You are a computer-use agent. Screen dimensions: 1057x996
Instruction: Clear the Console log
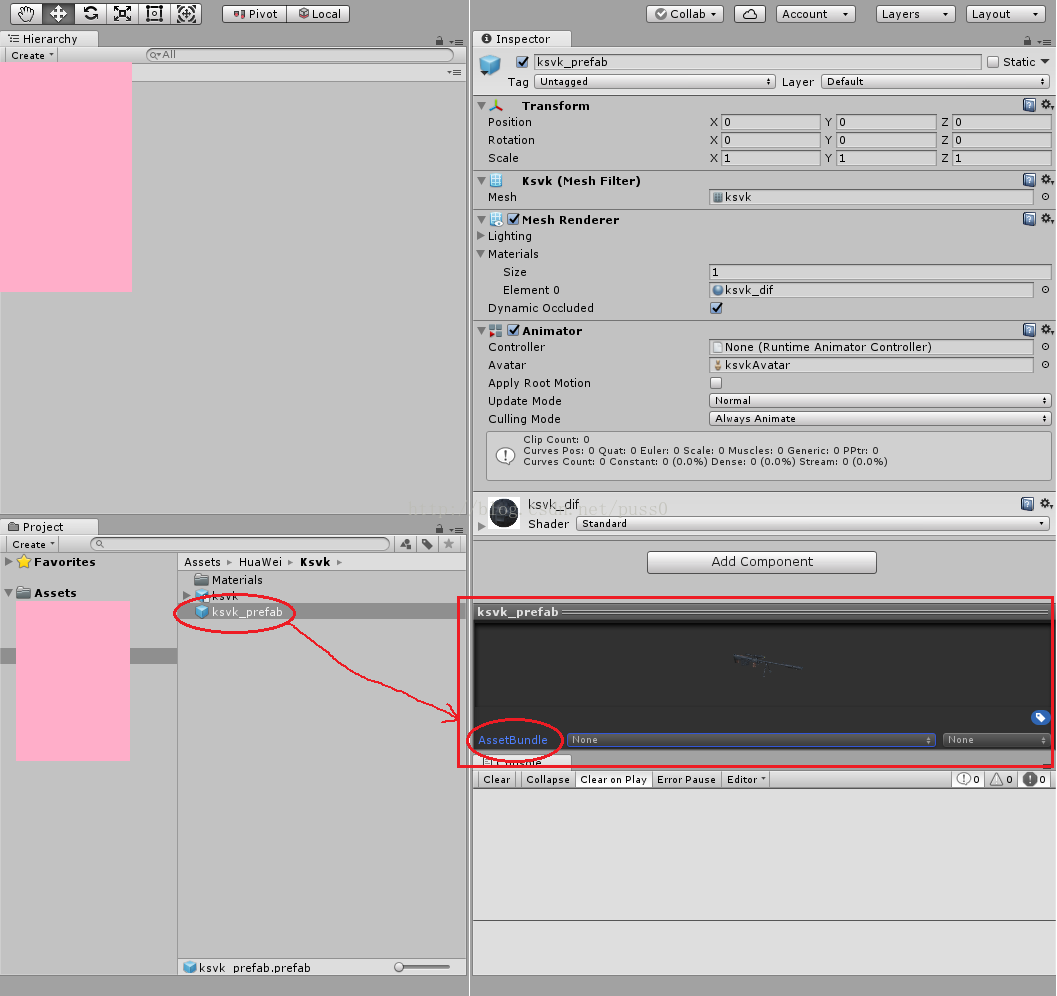click(x=496, y=780)
